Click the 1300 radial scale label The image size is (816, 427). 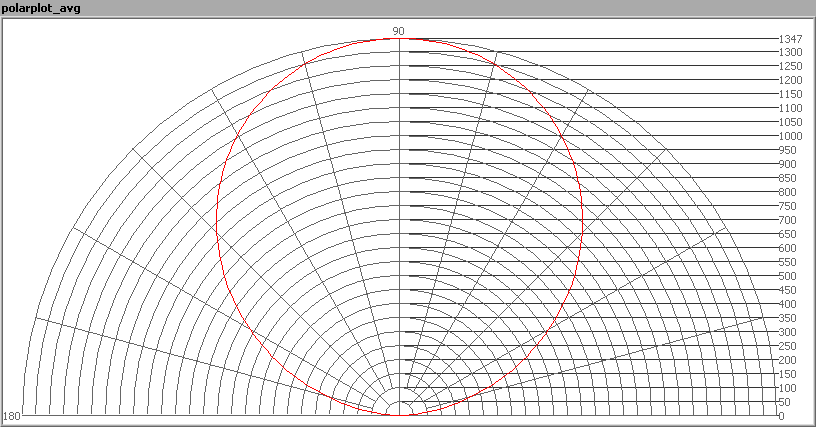(x=790, y=52)
